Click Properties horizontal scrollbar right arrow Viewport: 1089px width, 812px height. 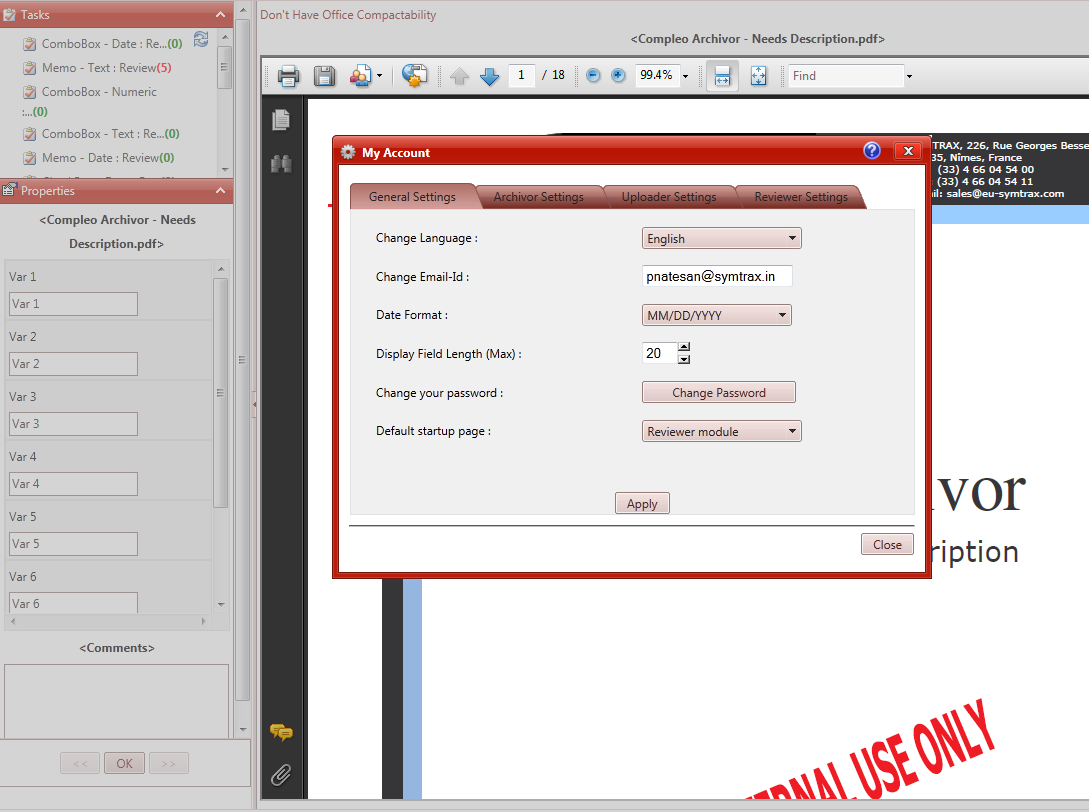click(203, 621)
